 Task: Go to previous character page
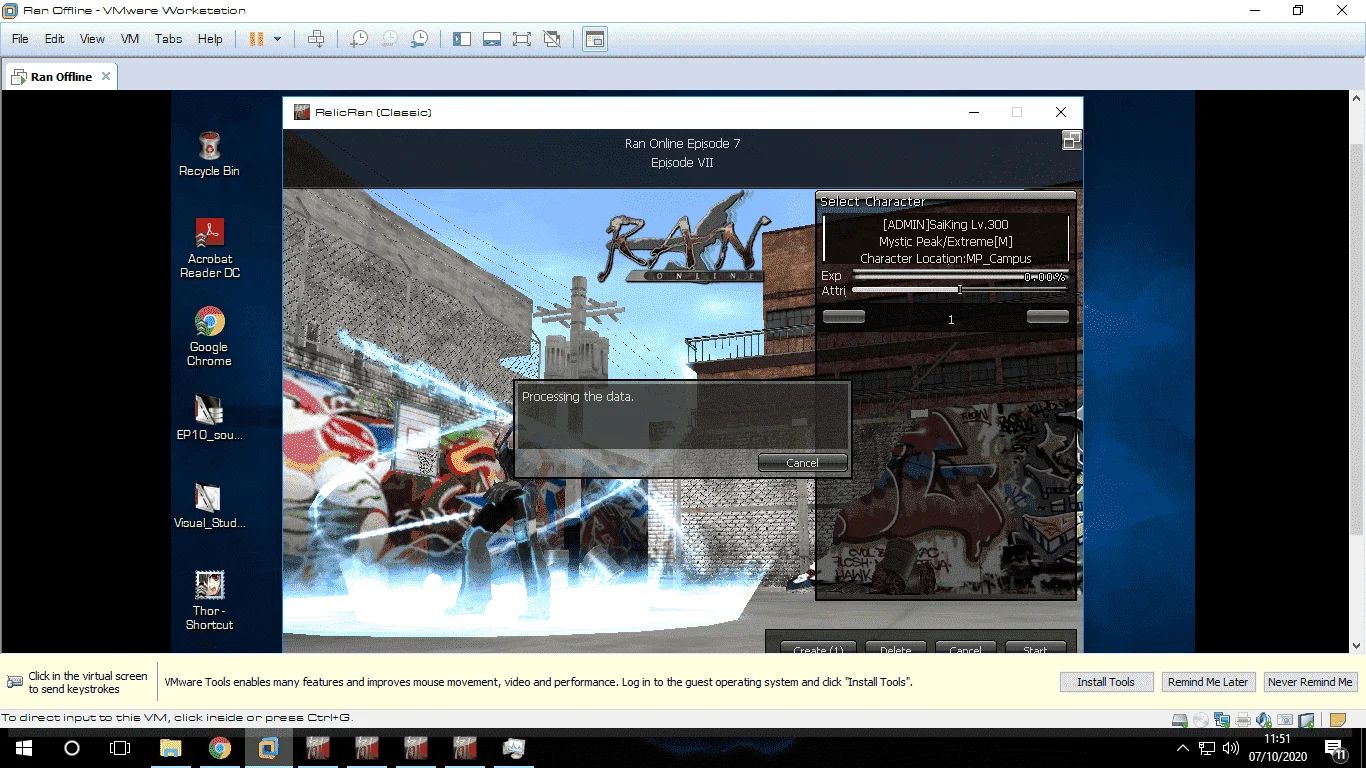[843, 317]
